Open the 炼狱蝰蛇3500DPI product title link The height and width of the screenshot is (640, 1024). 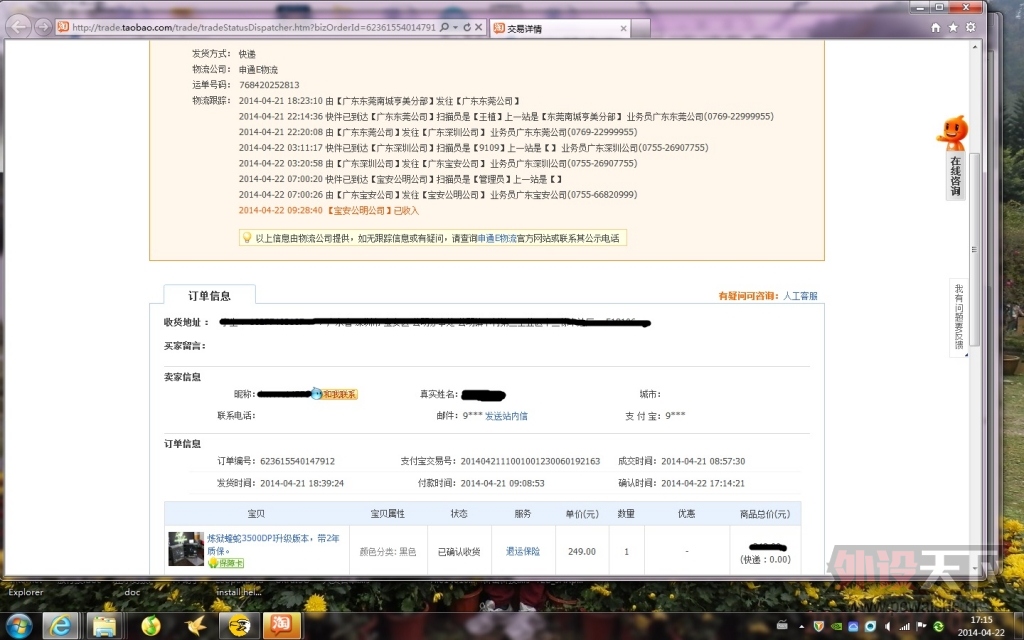tap(273, 544)
